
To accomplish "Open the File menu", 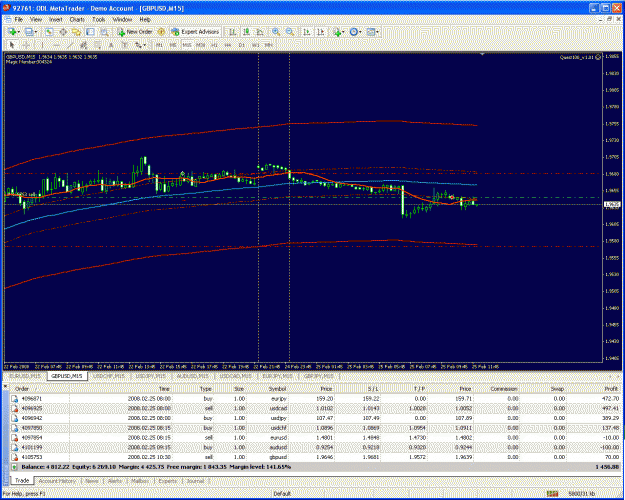I will pyautogui.click(x=18, y=19).
